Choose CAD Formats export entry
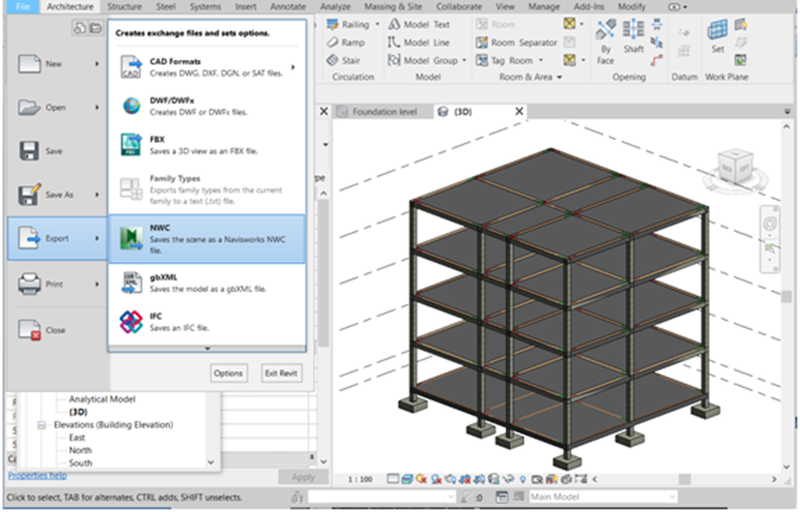800x512 pixels. (207, 67)
